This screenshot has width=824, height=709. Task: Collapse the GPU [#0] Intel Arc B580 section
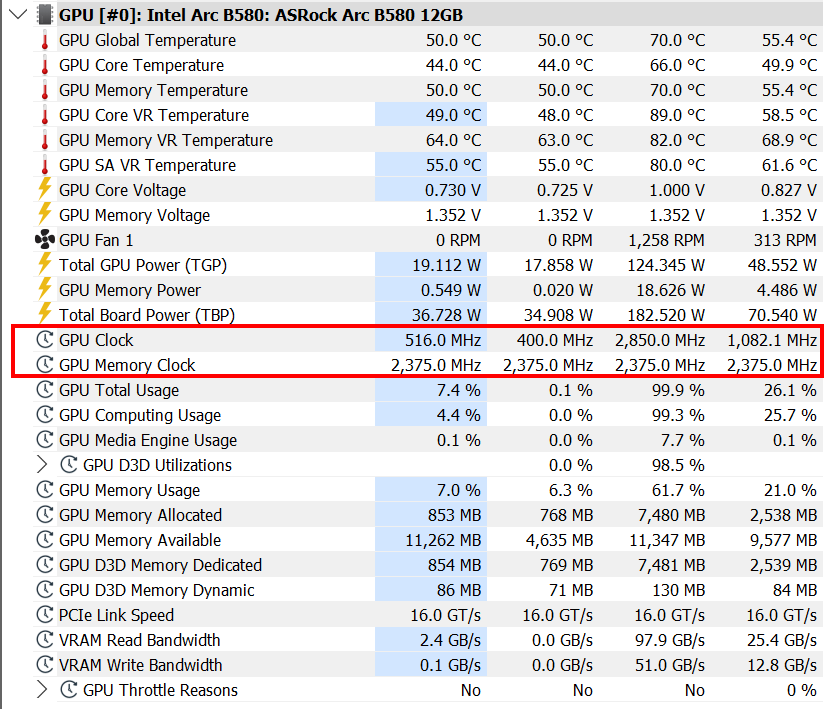click(x=18, y=14)
